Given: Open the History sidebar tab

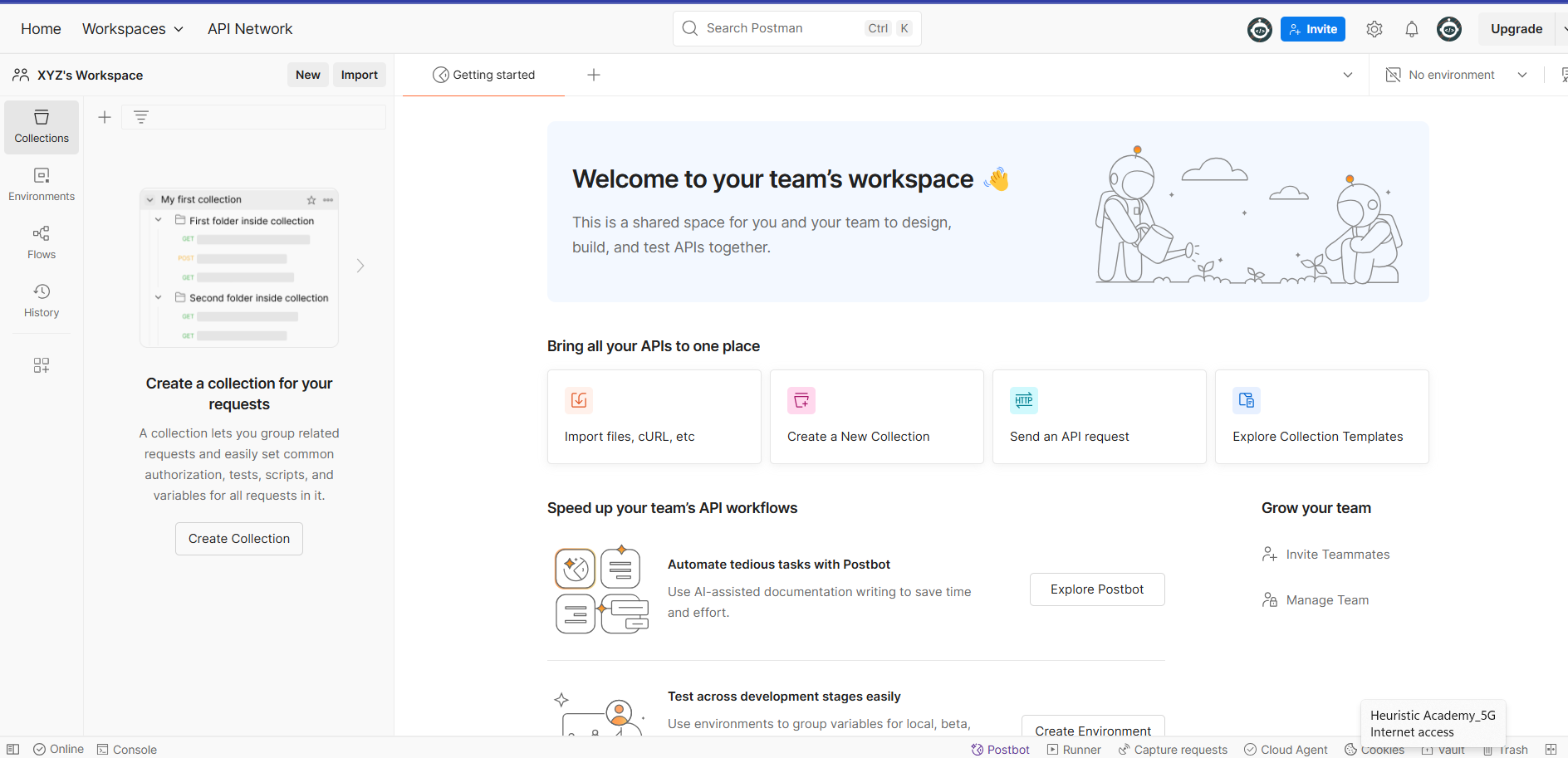Looking at the screenshot, I should (x=42, y=301).
